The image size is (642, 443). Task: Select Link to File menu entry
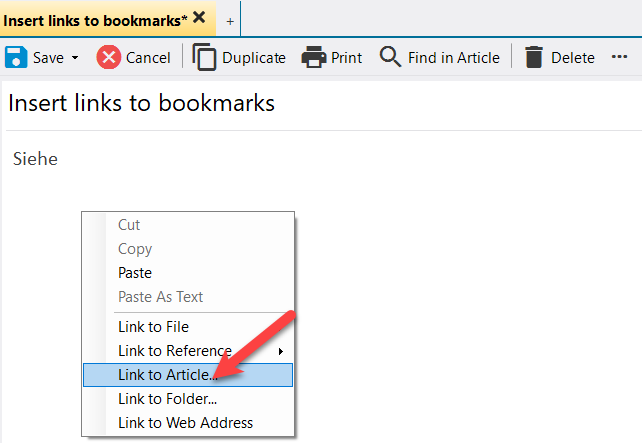(153, 326)
